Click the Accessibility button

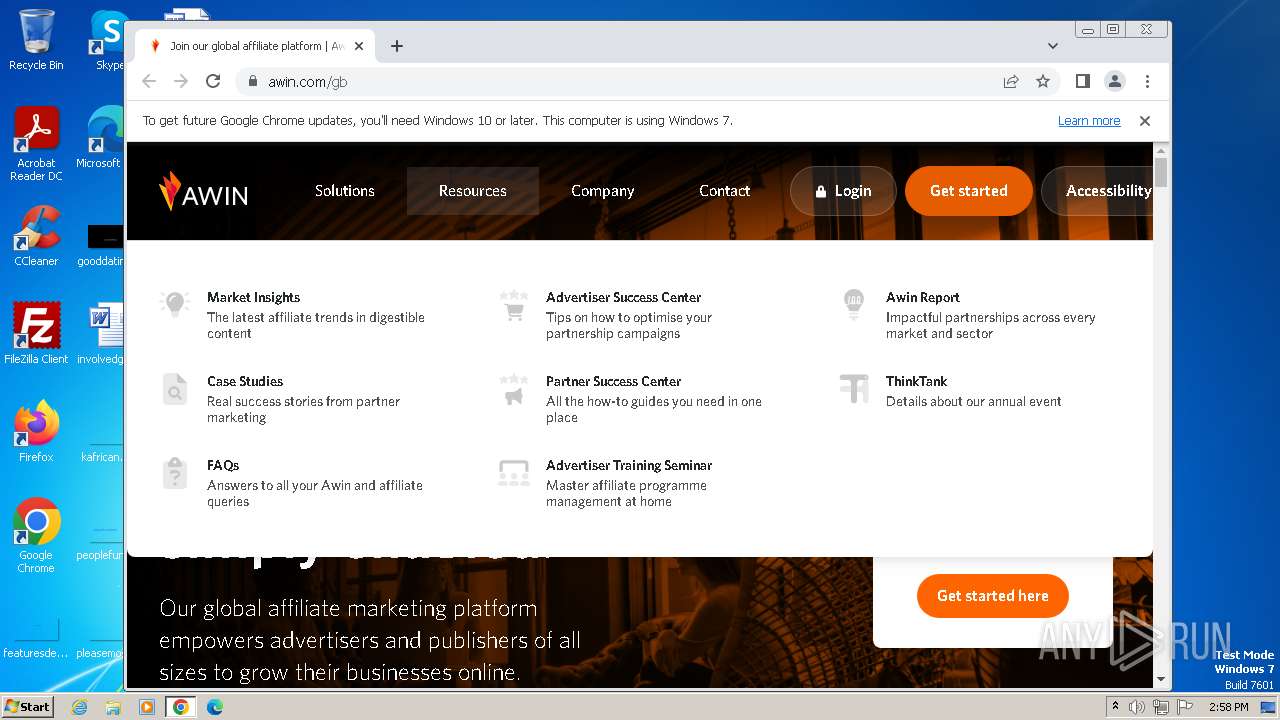[1098, 191]
